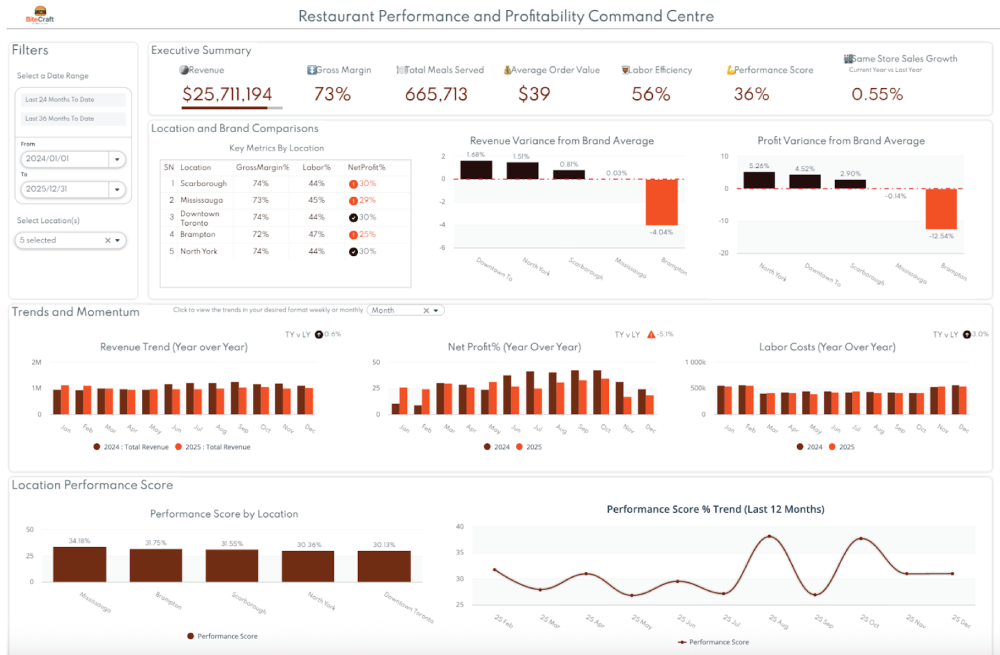Click the Performance Score line chart legend marker
This screenshot has width=1000, height=655.
click(682, 642)
